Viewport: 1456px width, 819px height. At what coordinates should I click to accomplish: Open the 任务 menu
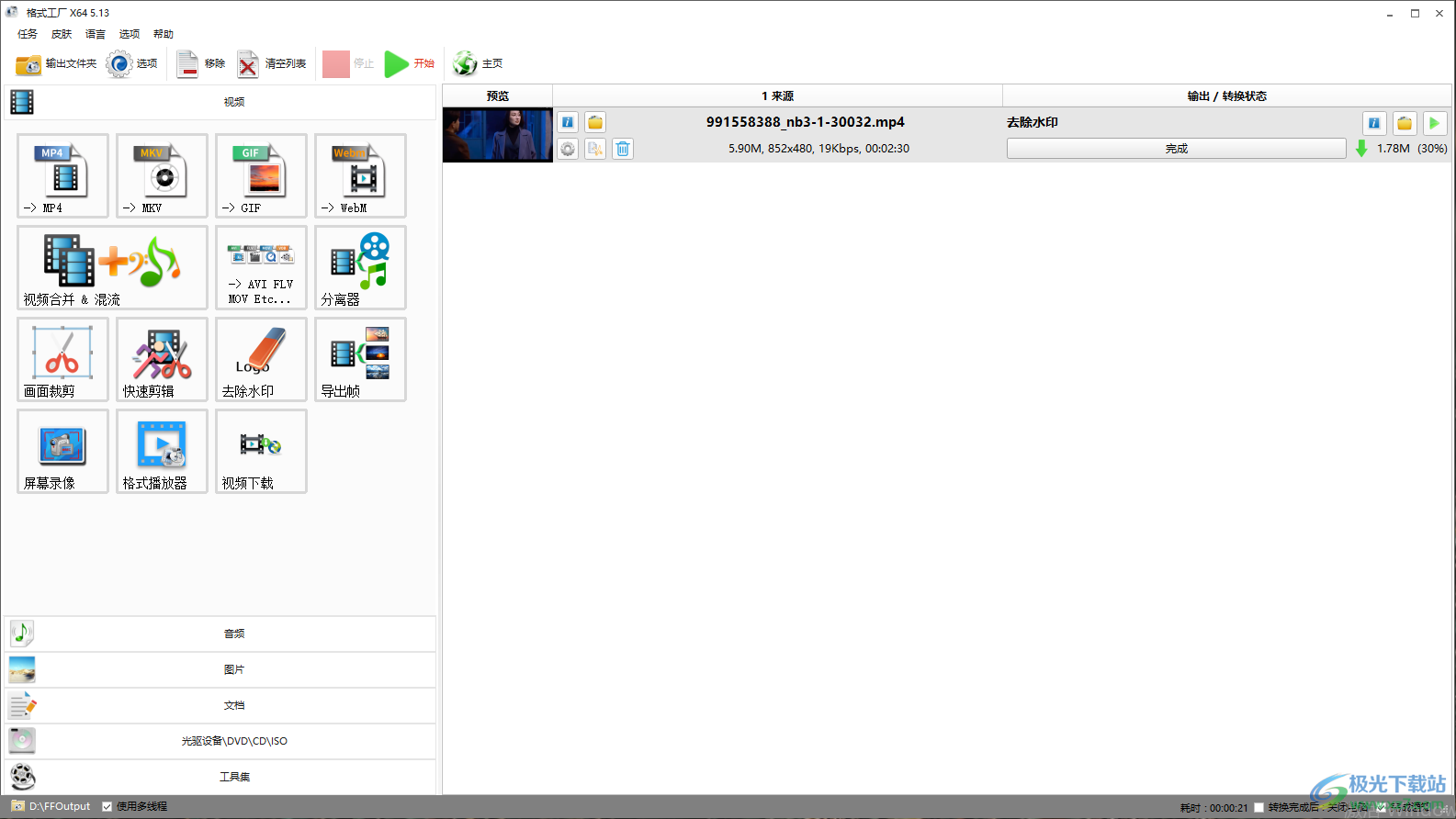pos(28,34)
